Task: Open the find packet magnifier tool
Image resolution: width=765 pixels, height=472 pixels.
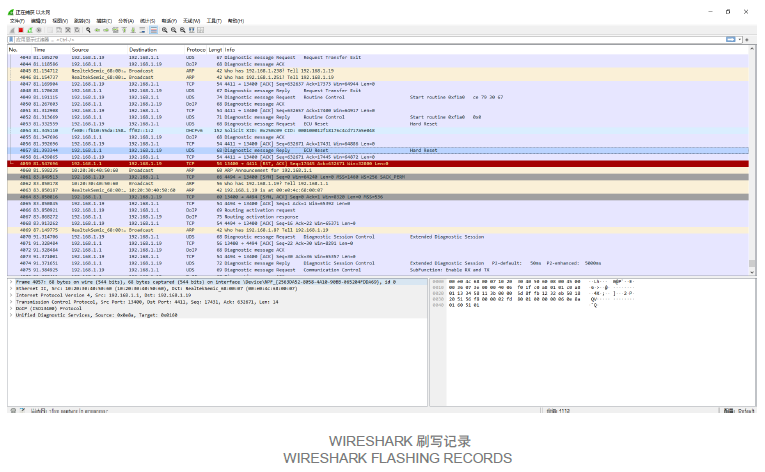Action: (x=88, y=30)
